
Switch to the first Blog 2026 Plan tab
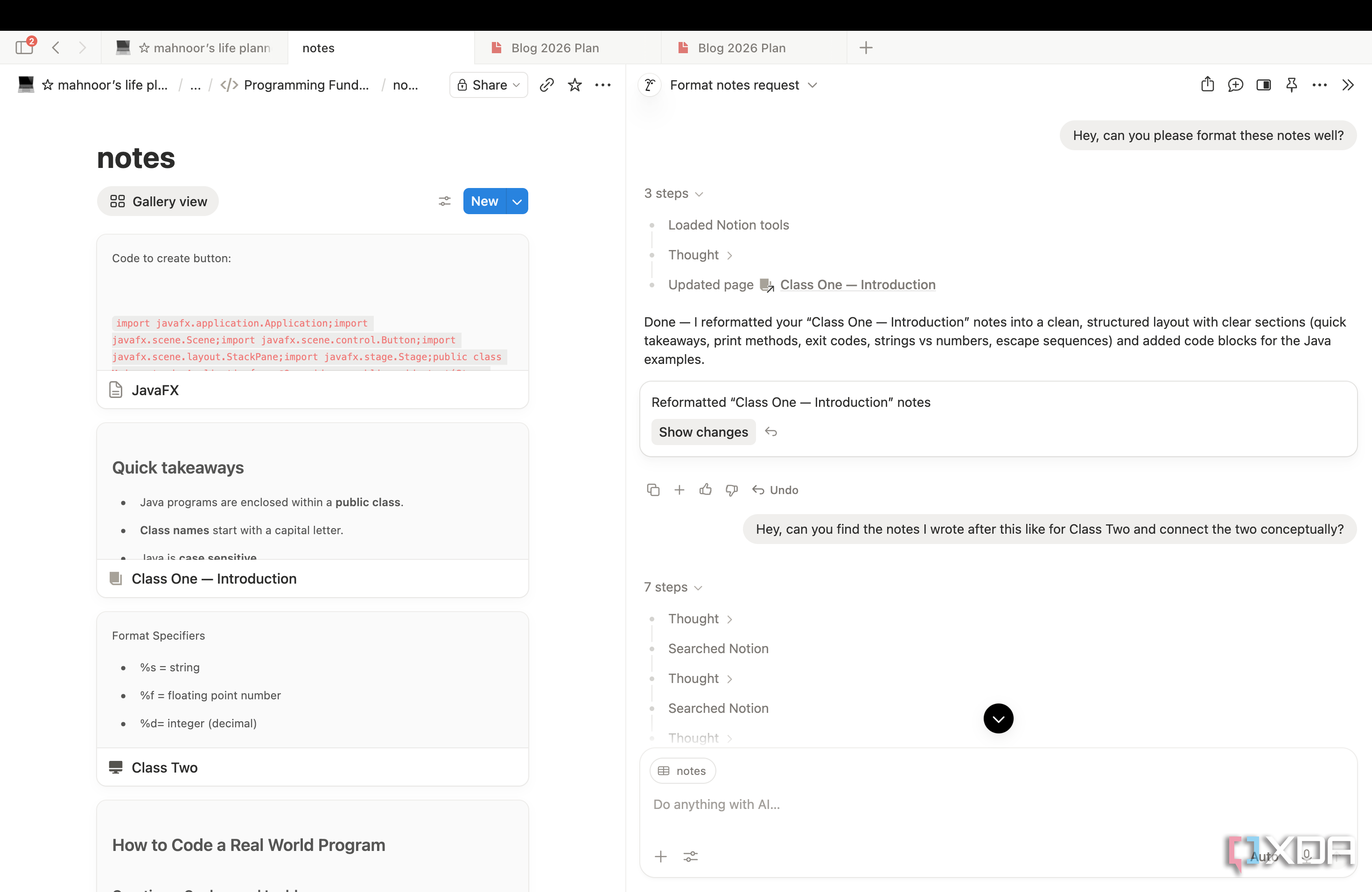coord(568,47)
